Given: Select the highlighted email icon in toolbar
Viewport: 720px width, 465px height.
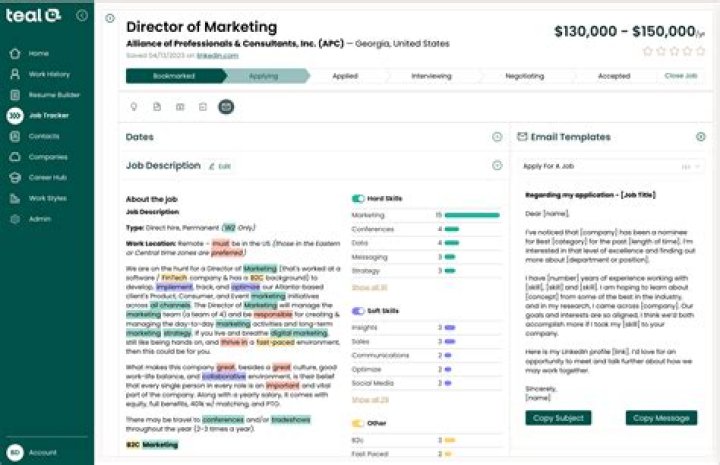Looking at the screenshot, I should pyautogui.click(x=226, y=106).
